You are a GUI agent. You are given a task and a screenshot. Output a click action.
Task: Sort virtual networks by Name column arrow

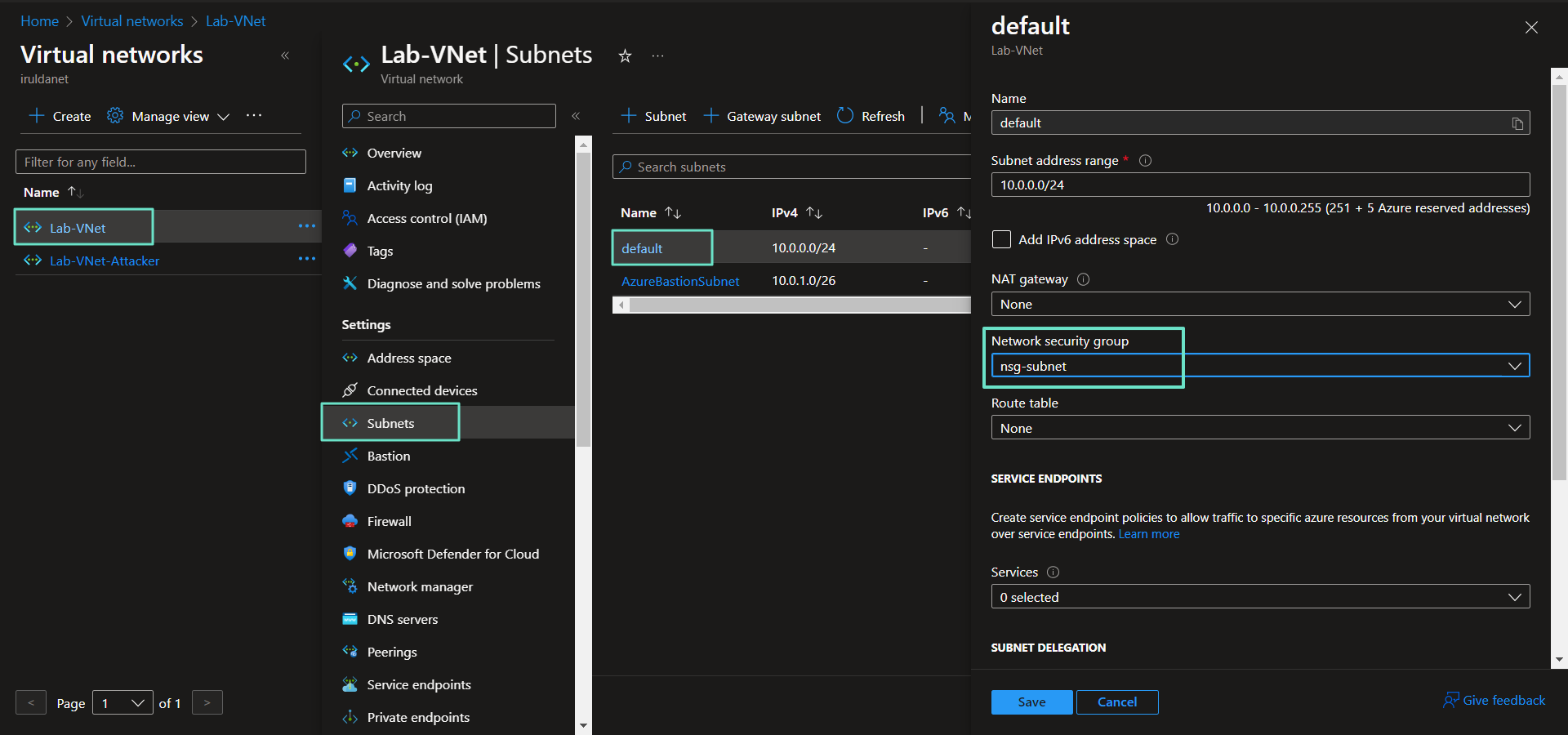[x=75, y=192]
